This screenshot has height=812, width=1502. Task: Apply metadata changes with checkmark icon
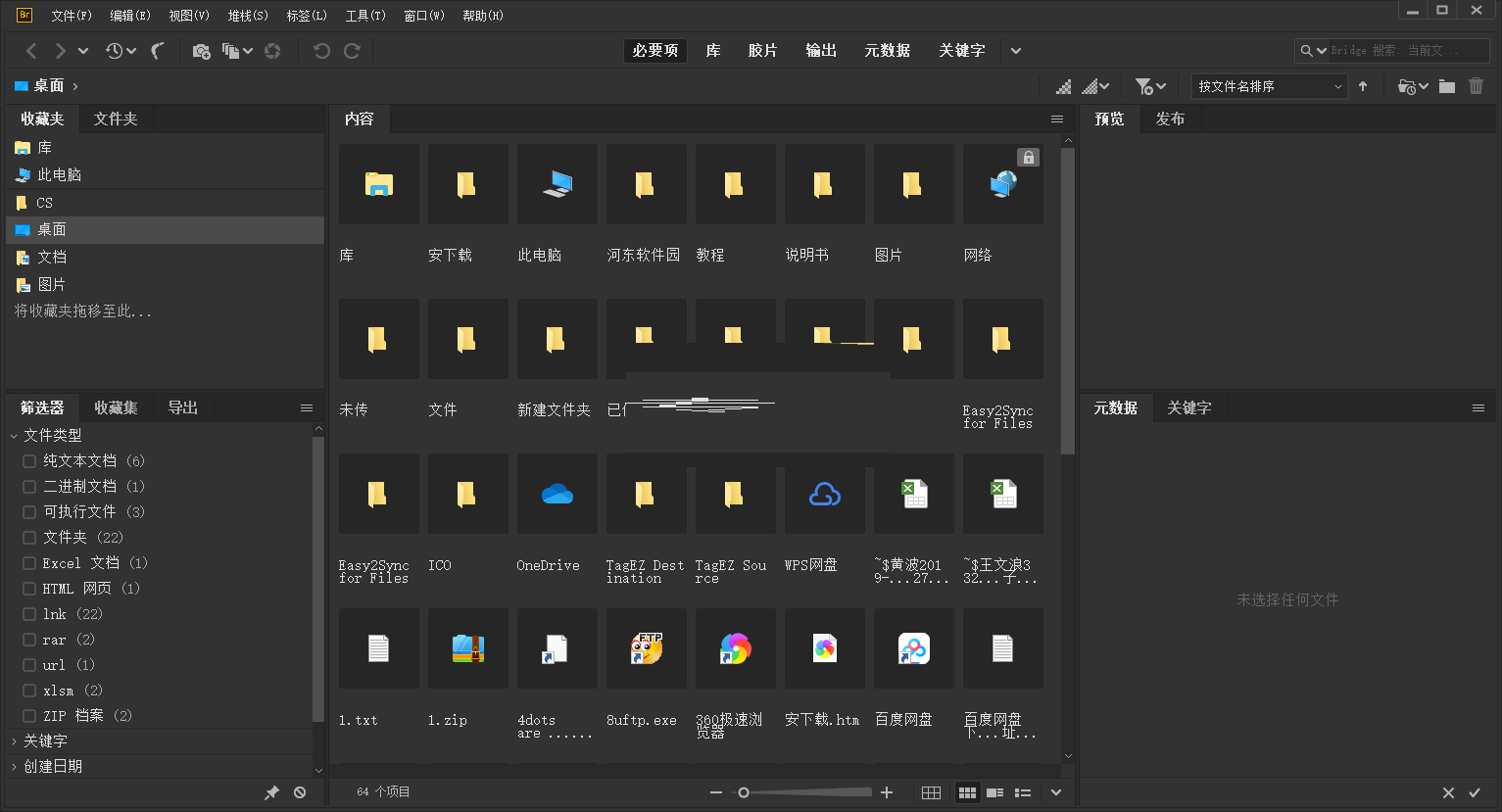[x=1475, y=792]
